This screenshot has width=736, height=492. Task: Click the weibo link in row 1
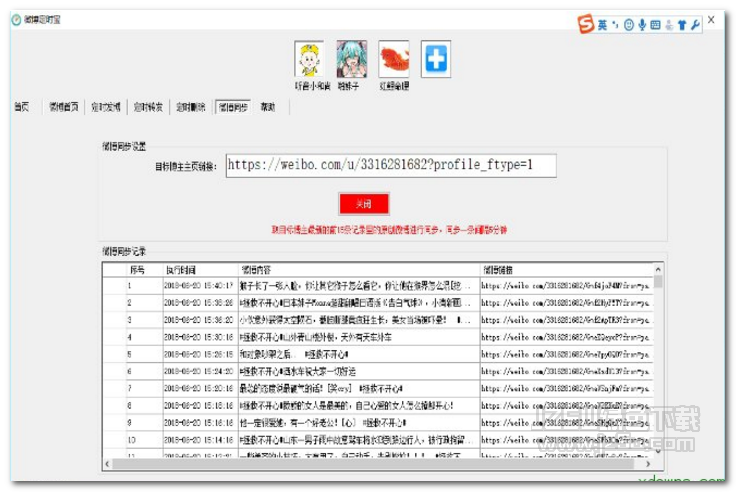coord(565,285)
